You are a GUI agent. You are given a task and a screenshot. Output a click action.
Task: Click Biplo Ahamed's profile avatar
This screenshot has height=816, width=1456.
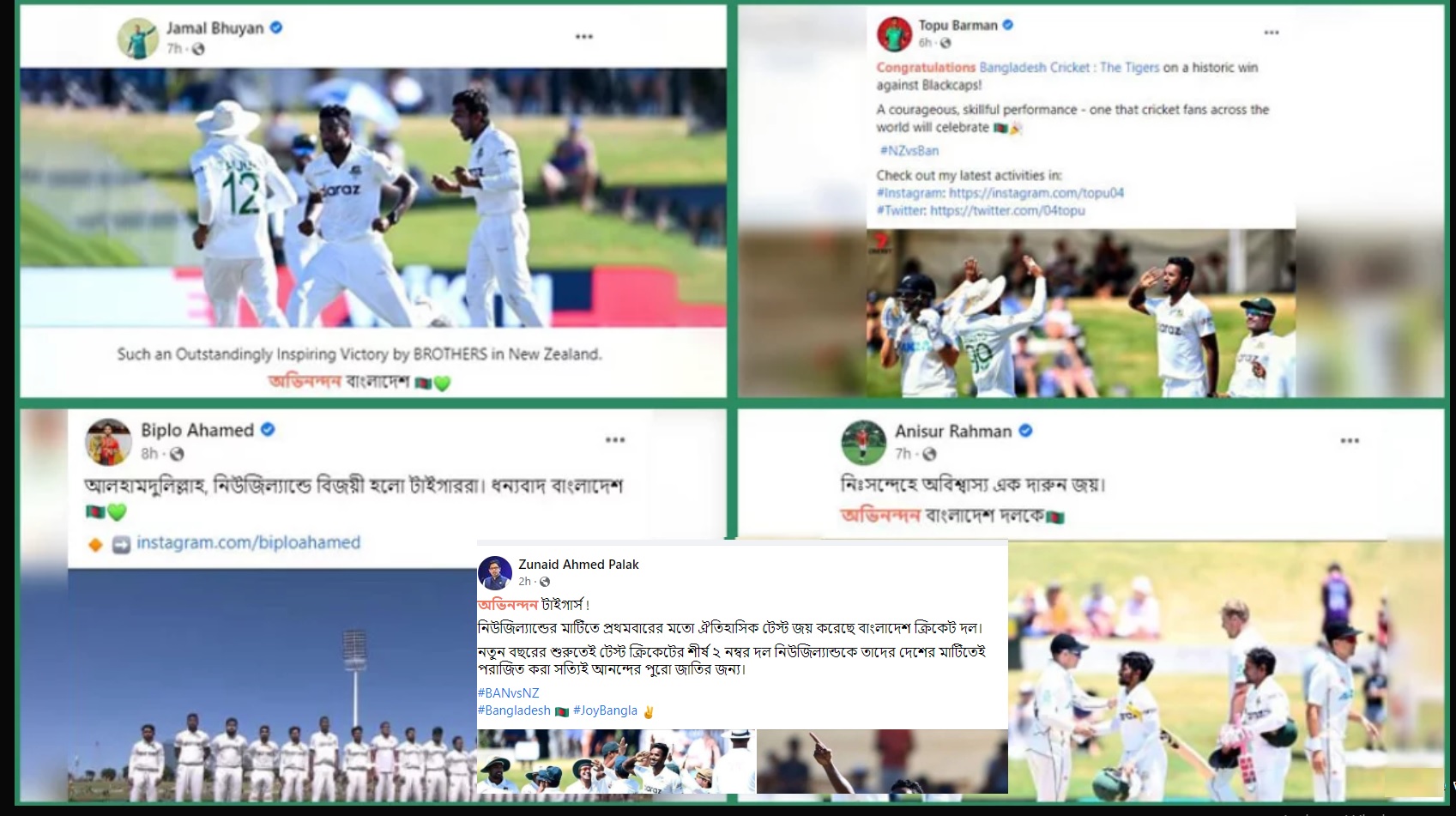108,441
